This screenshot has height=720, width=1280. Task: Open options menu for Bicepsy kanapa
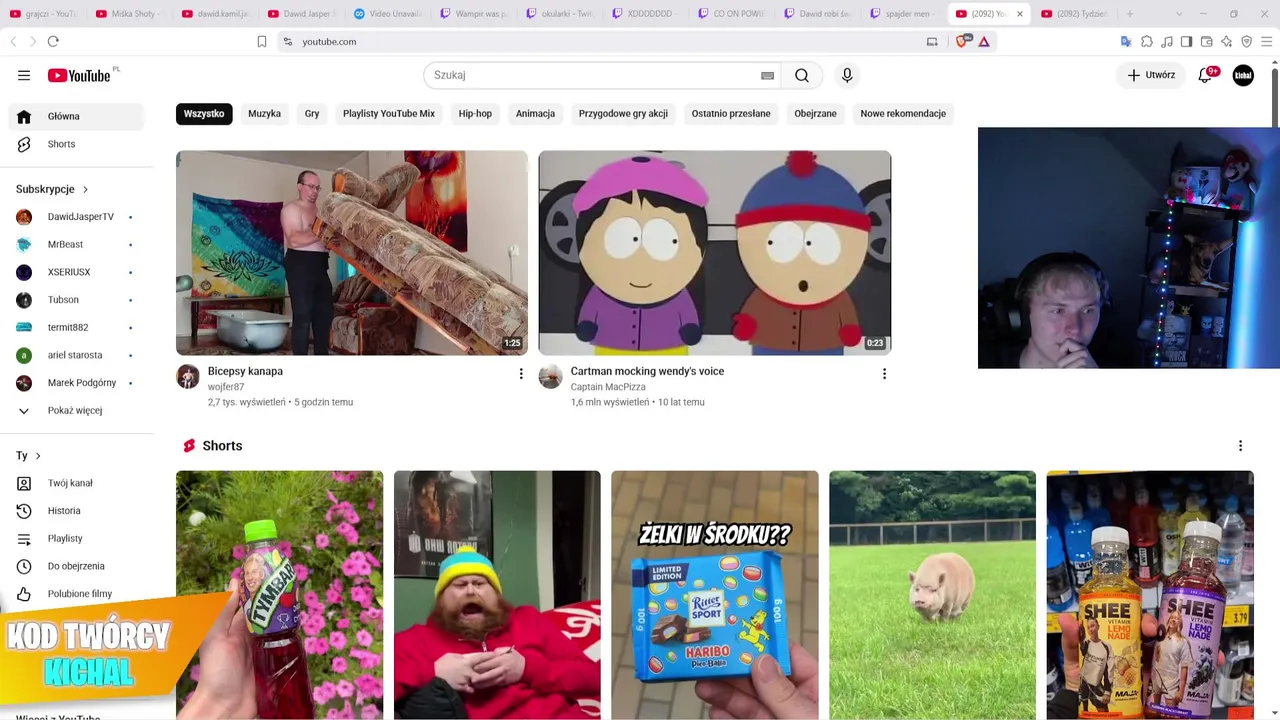pos(520,374)
